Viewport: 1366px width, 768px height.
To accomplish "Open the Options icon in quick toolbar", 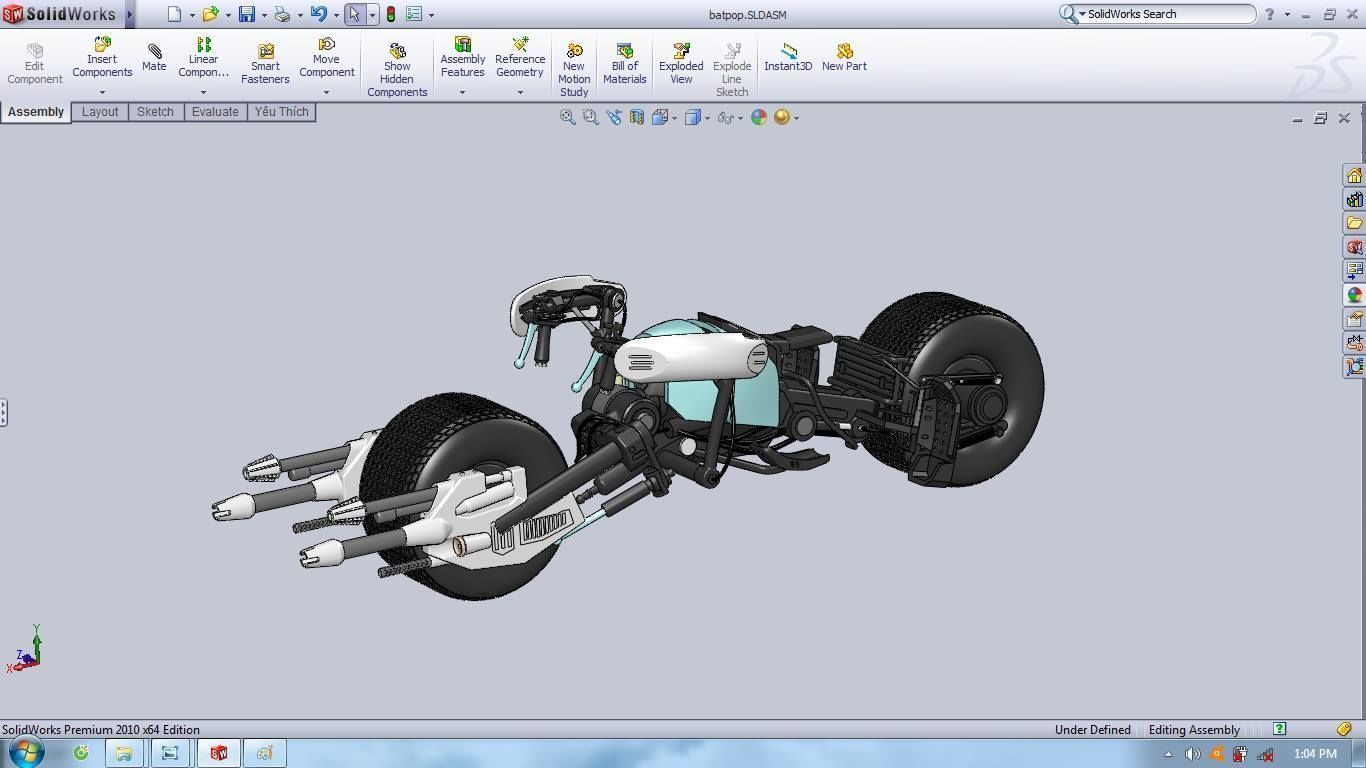I will point(414,14).
